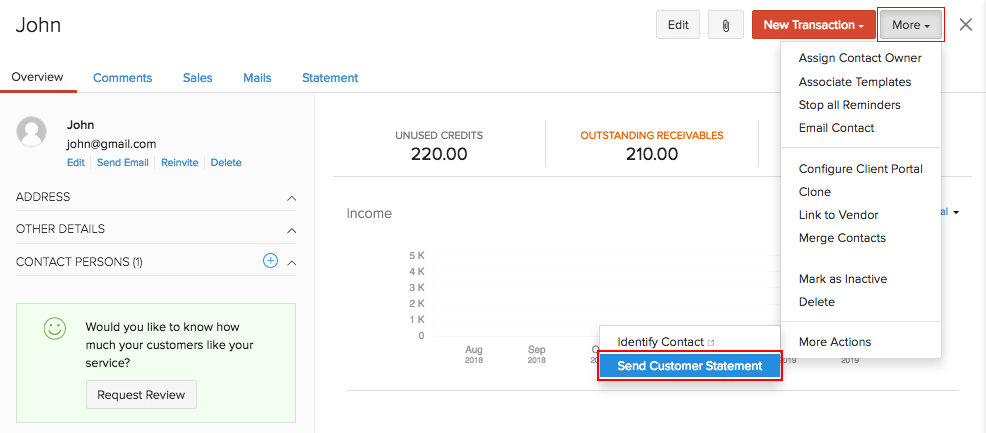Open the Statement tab
This screenshot has width=986, height=433.
pos(330,78)
